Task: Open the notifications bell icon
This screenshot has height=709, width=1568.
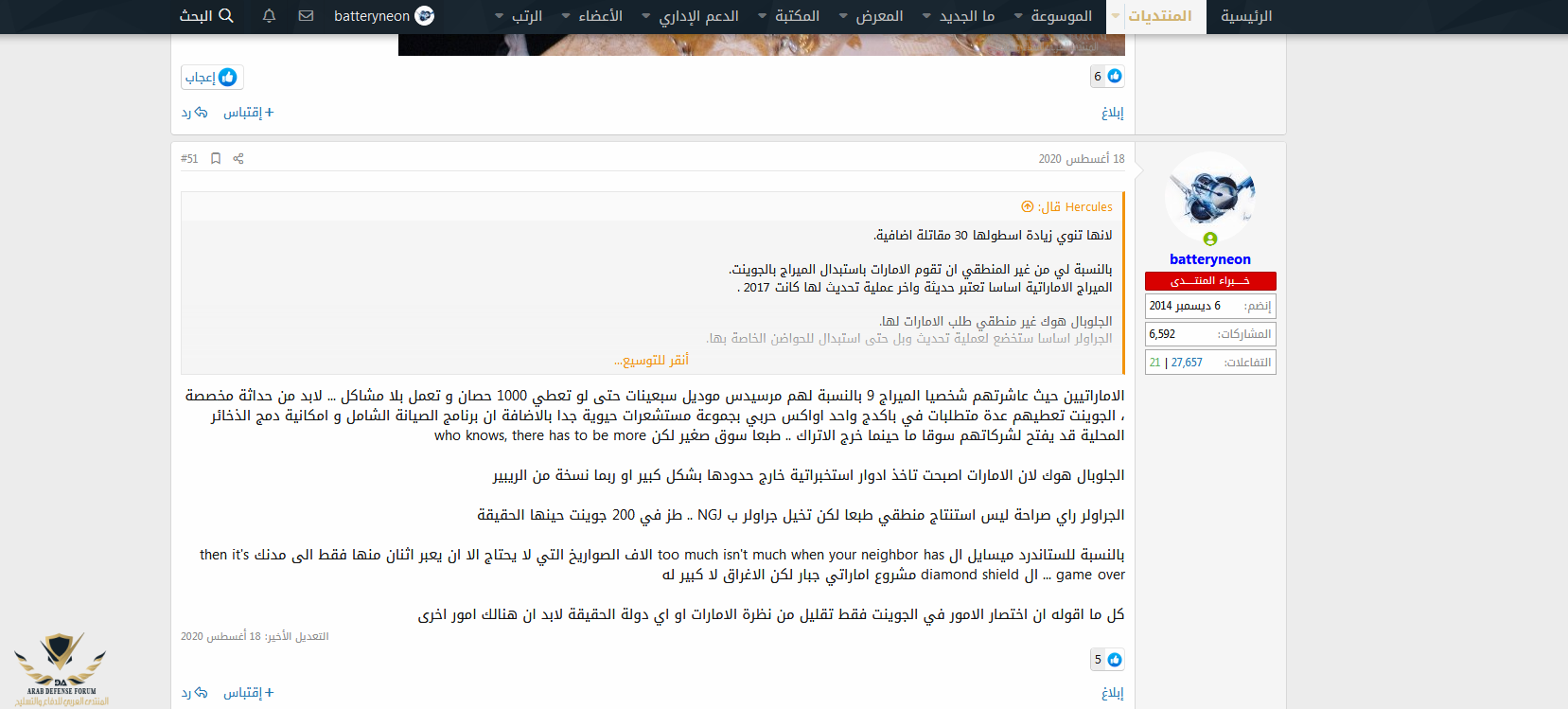Action: pyautogui.click(x=269, y=16)
